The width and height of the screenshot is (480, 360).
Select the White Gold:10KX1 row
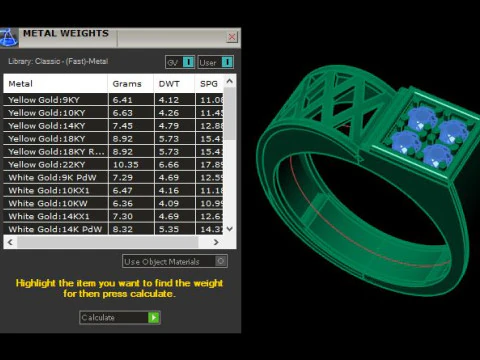click(x=113, y=190)
